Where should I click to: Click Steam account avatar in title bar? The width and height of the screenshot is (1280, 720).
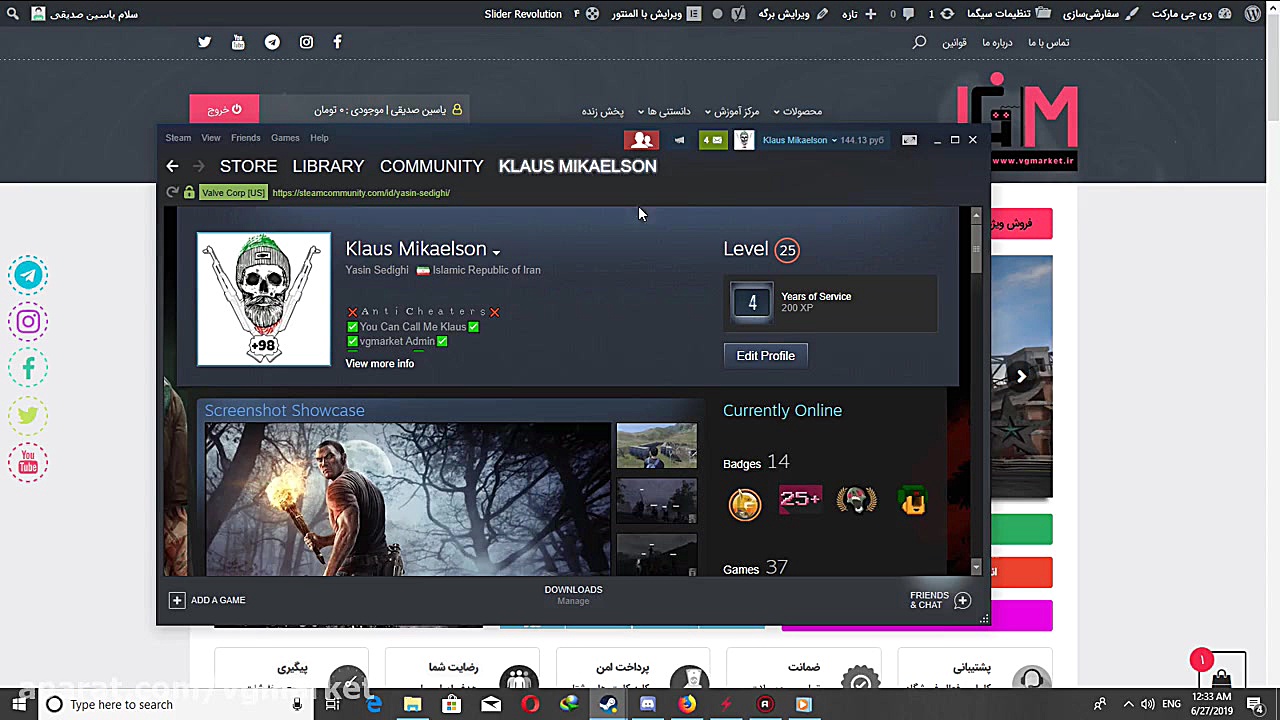[x=744, y=140]
